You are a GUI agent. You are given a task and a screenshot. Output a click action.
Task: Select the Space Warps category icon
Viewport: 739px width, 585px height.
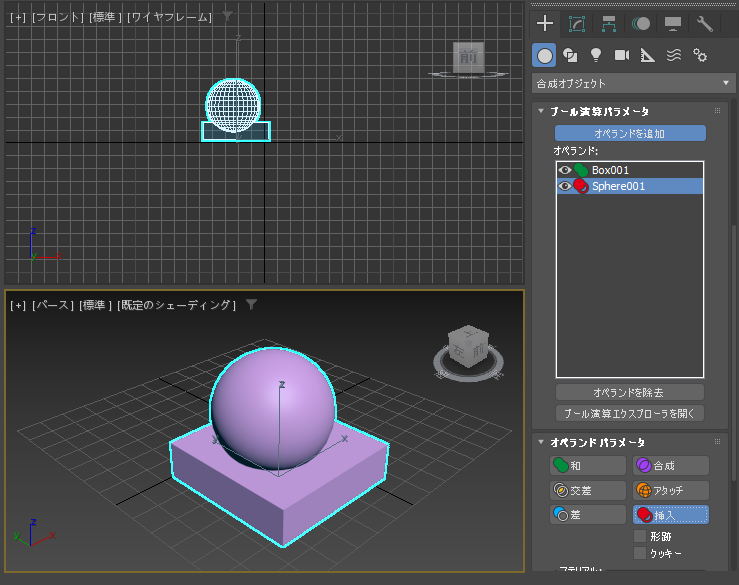tap(673, 56)
